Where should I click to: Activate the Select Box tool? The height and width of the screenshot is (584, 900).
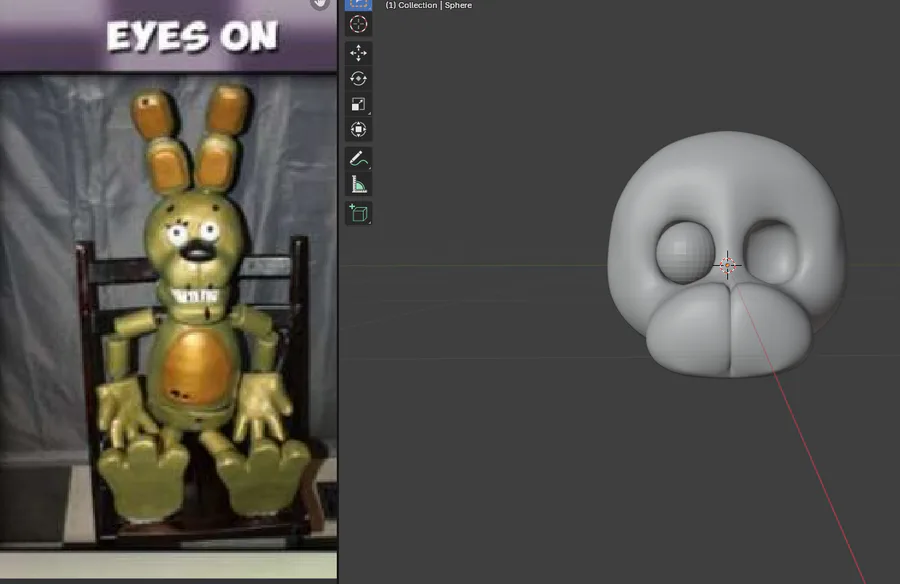(x=358, y=5)
